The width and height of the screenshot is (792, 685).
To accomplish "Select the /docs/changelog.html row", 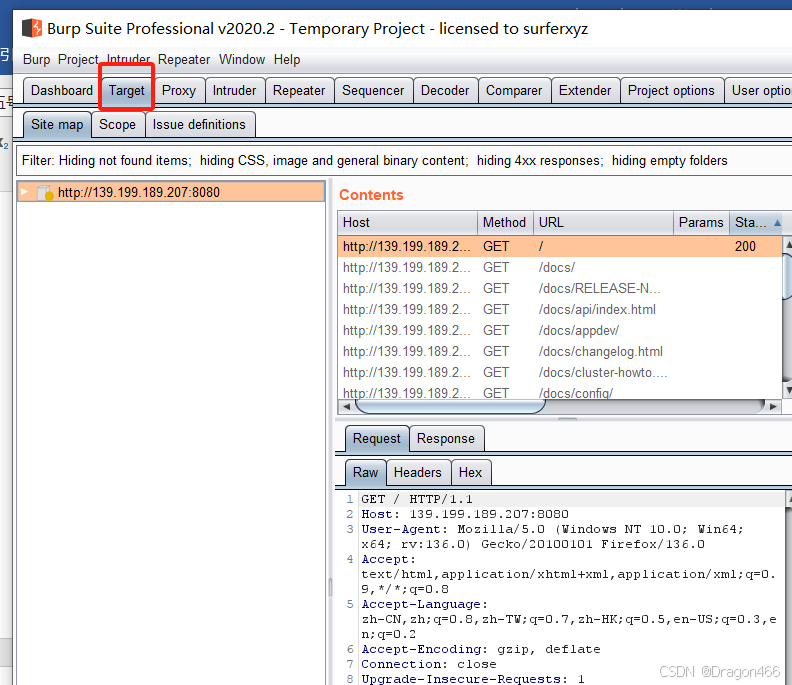I will (560, 352).
